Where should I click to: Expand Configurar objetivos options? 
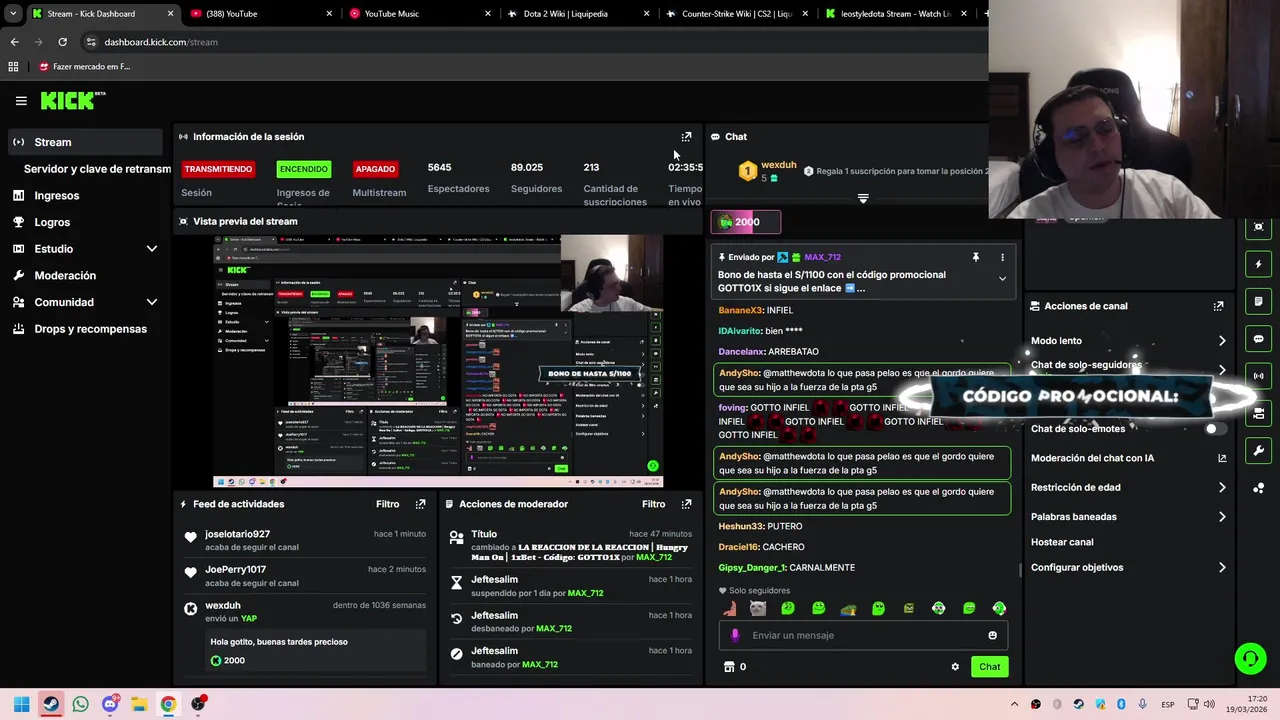1222,567
